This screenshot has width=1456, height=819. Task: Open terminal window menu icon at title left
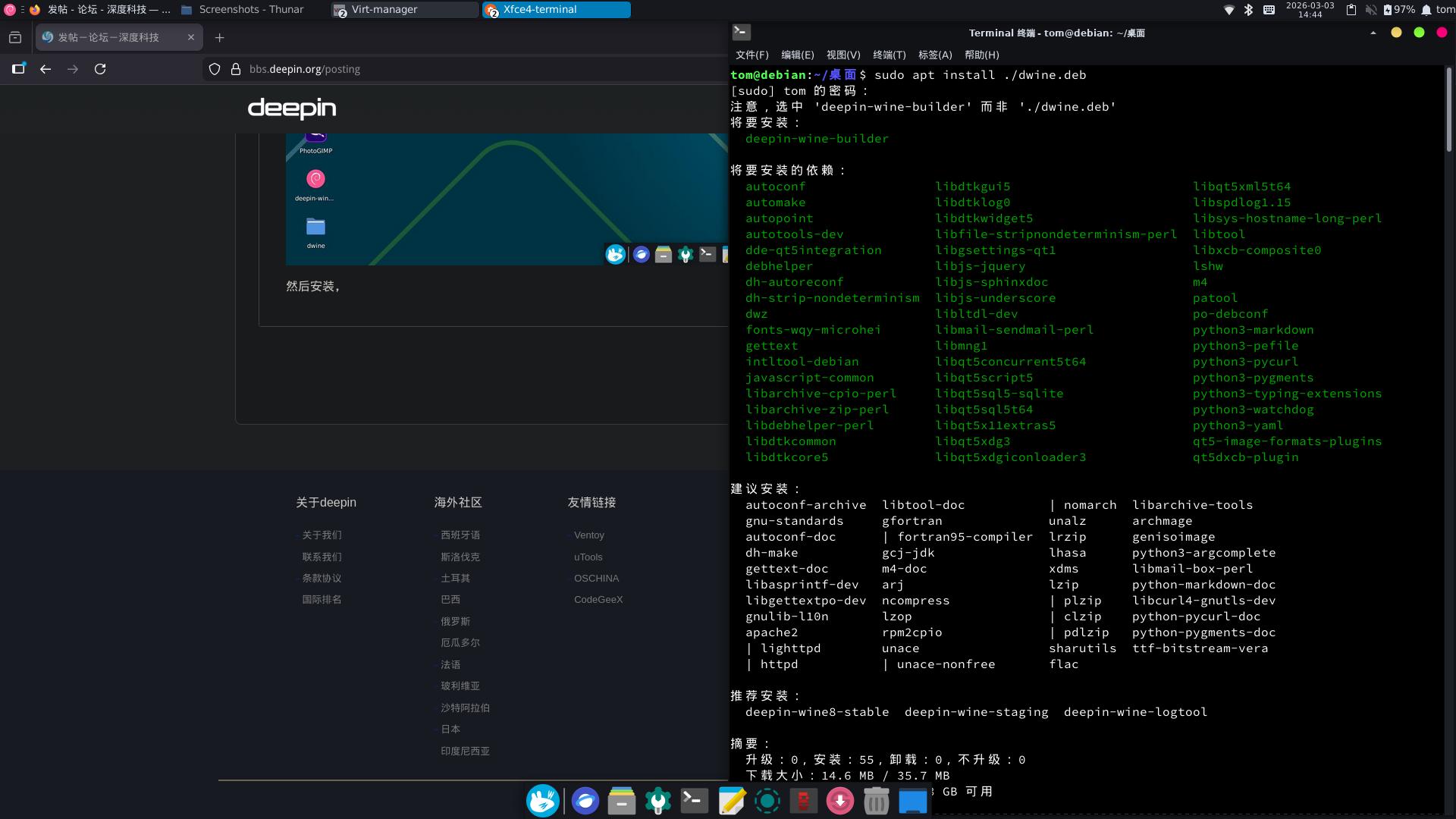[741, 32]
